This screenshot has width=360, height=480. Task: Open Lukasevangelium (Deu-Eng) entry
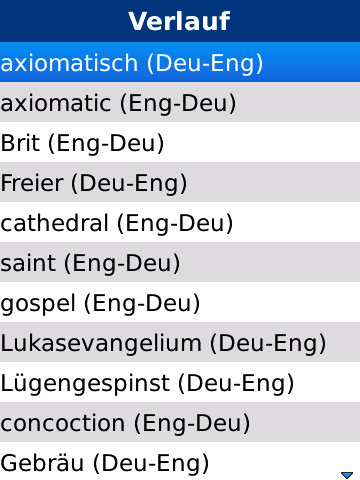click(x=180, y=342)
